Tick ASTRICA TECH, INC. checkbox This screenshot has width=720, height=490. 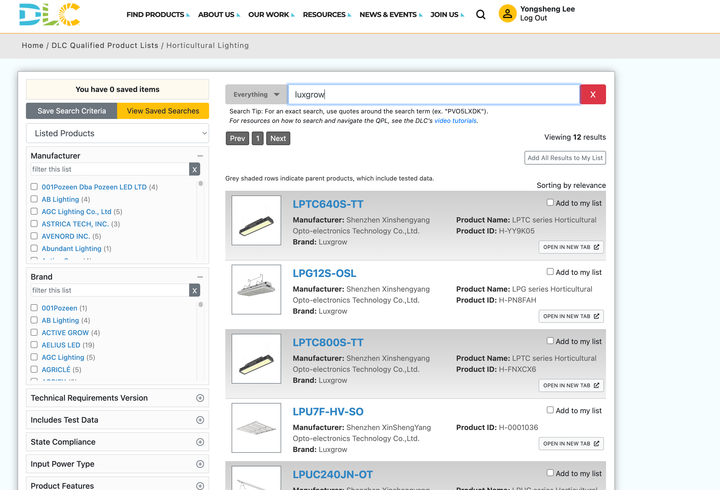click(x=34, y=224)
